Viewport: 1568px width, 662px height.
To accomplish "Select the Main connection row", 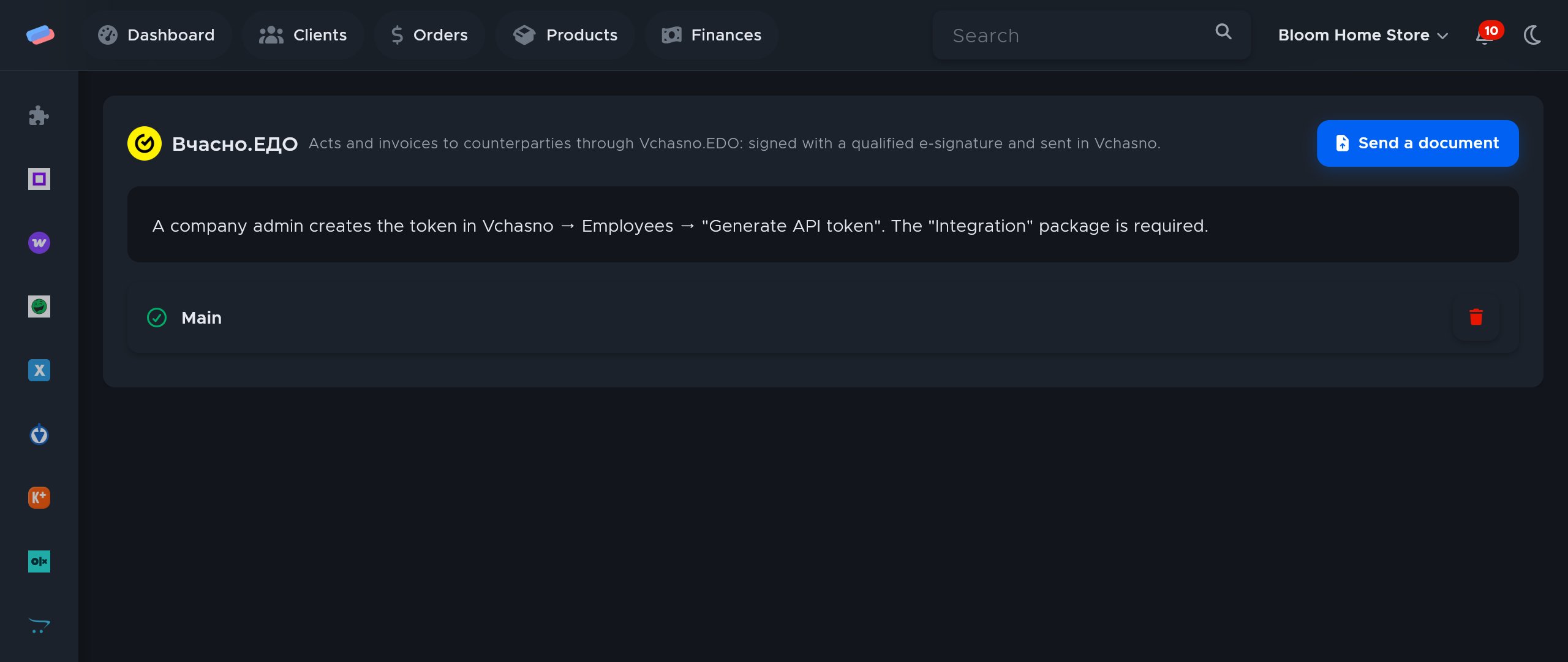I will click(823, 318).
